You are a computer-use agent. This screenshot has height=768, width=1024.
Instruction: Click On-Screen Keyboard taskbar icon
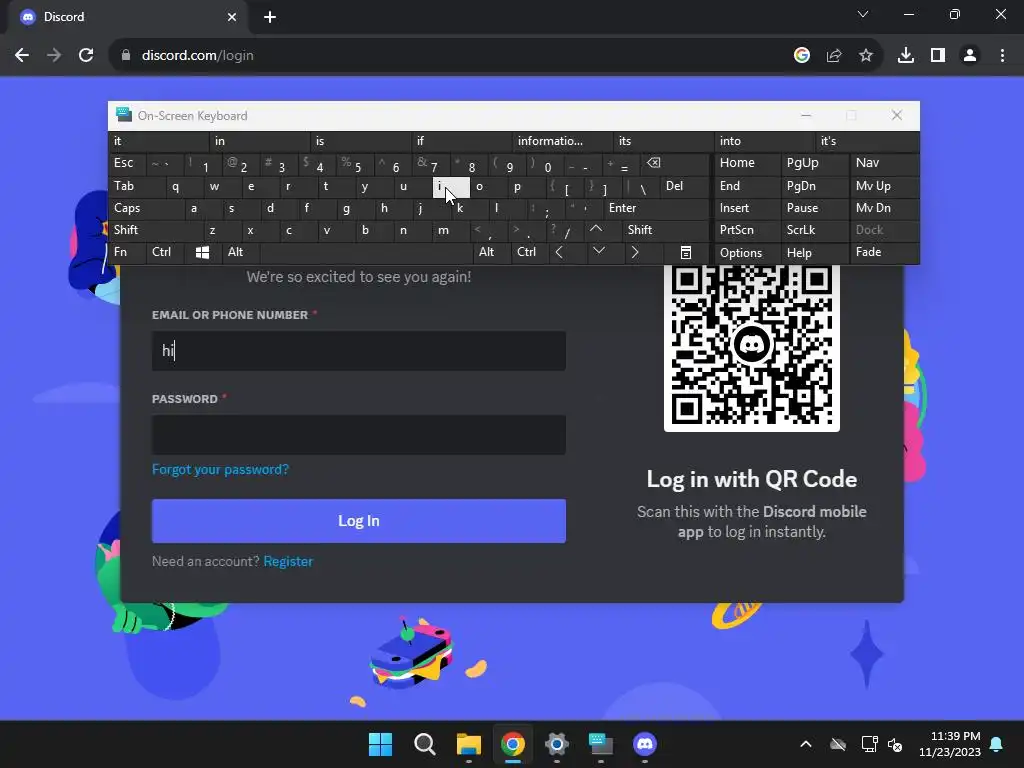coord(600,744)
